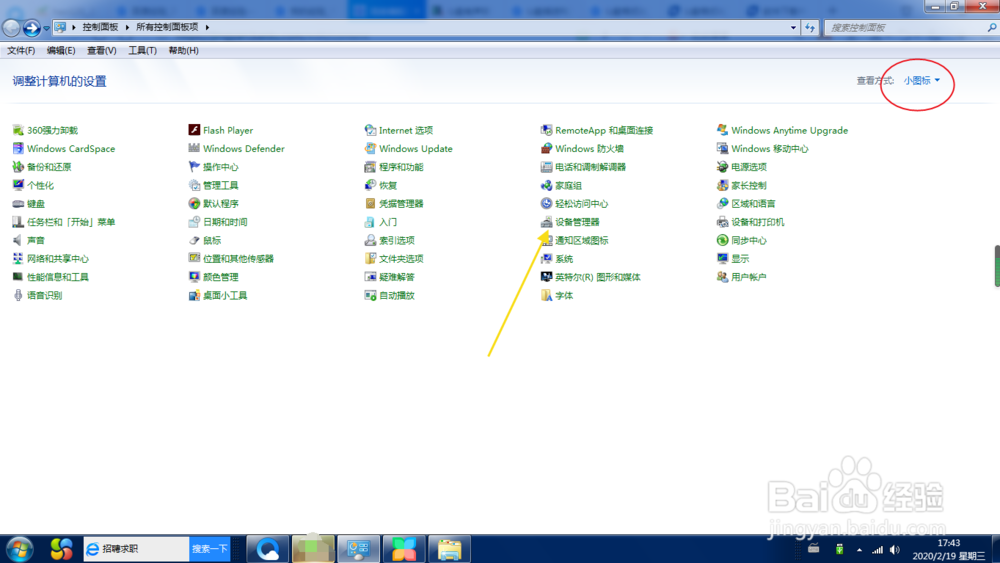
Task: Click the Windows 防火墙 icon
Action: [x=546, y=149]
